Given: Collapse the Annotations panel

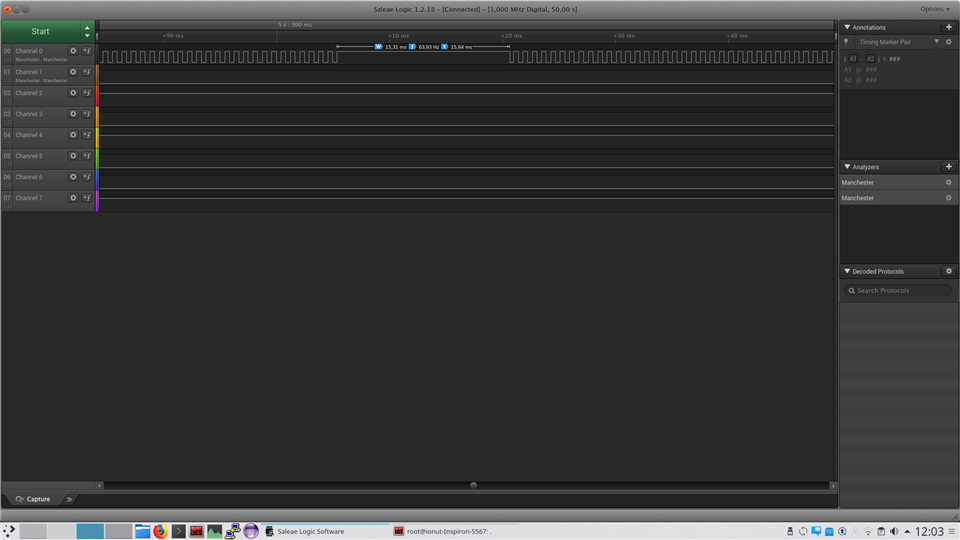Looking at the screenshot, I should point(847,27).
